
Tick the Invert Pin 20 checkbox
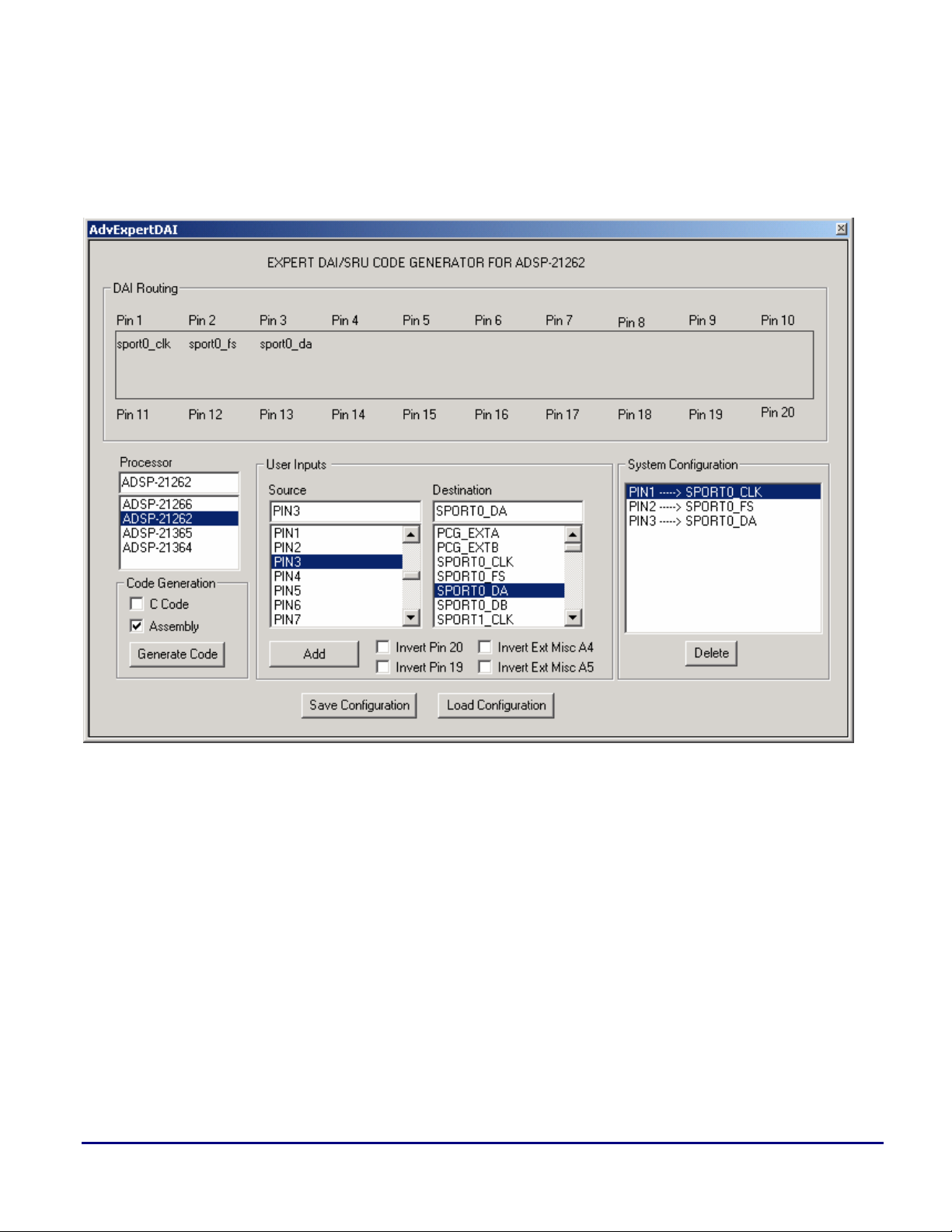382,647
